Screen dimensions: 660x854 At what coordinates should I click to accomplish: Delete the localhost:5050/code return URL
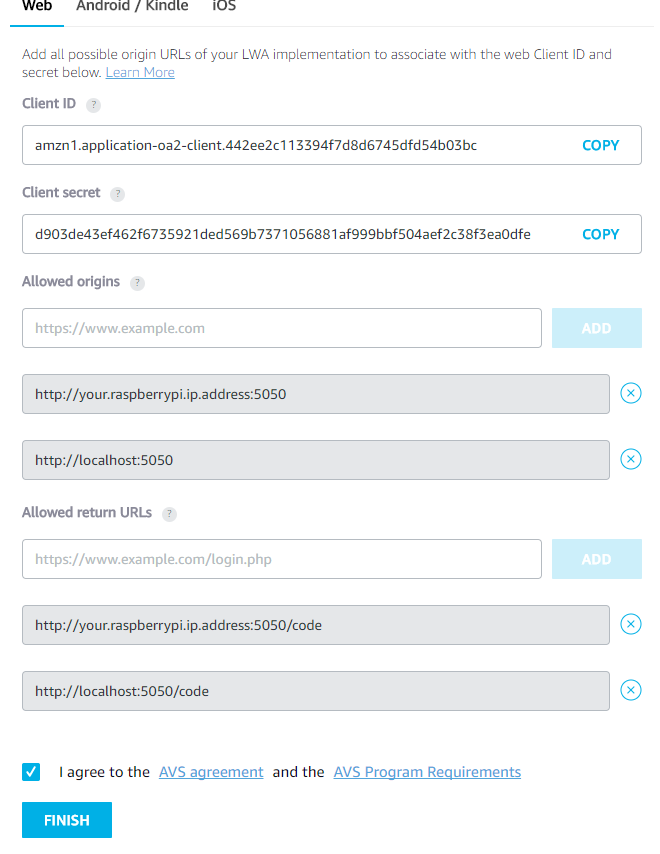click(631, 690)
